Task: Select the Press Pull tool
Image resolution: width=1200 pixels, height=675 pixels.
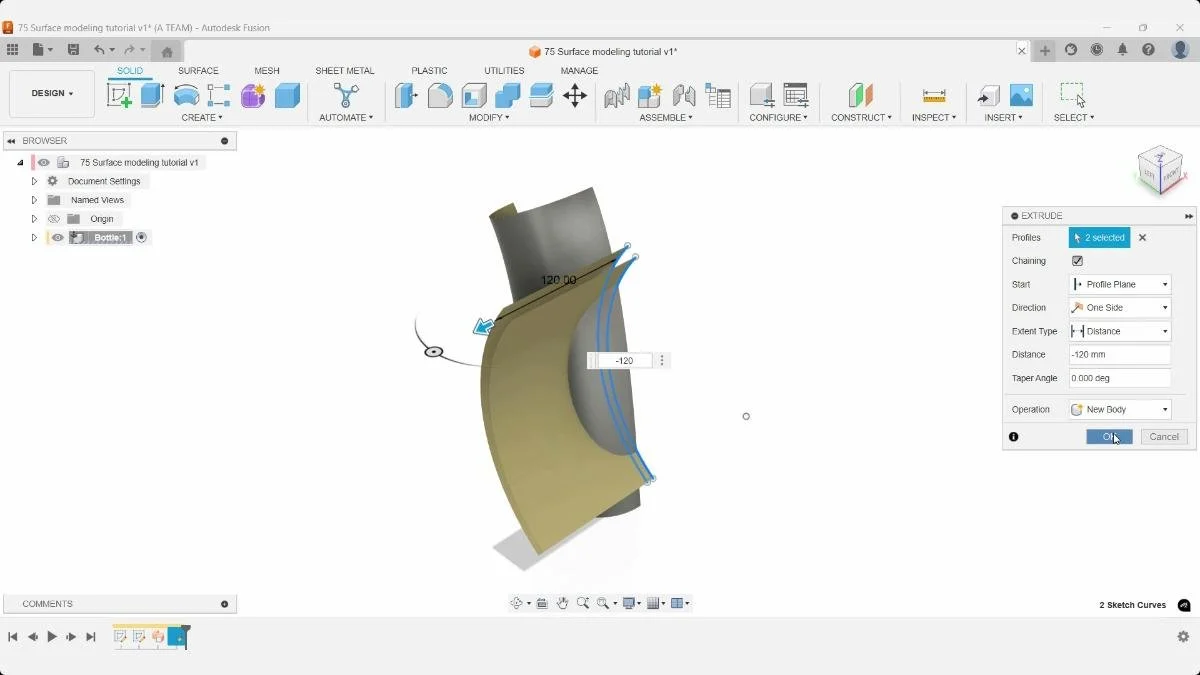Action: [x=406, y=96]
